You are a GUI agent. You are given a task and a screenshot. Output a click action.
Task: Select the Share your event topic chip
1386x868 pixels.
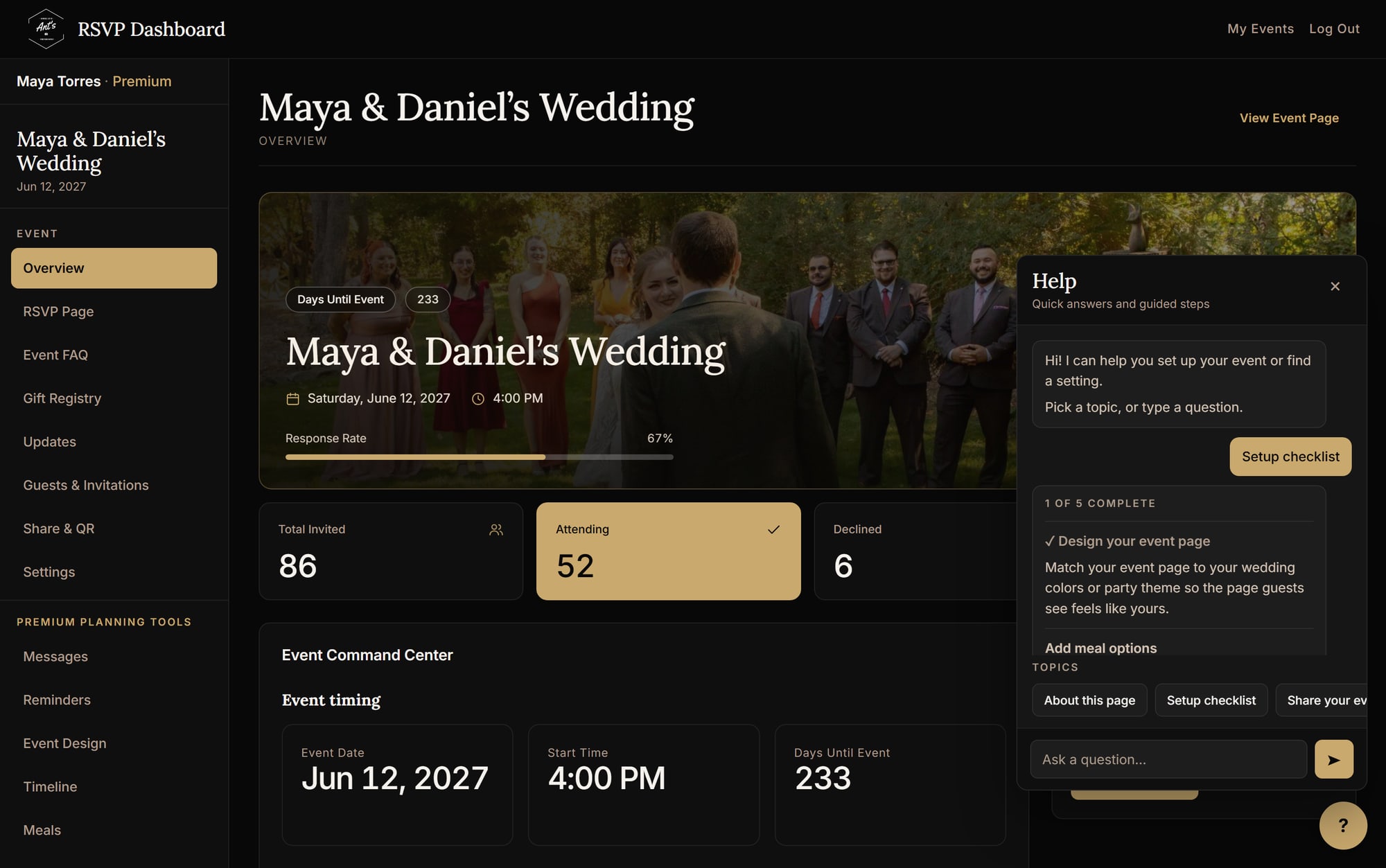1322,700
